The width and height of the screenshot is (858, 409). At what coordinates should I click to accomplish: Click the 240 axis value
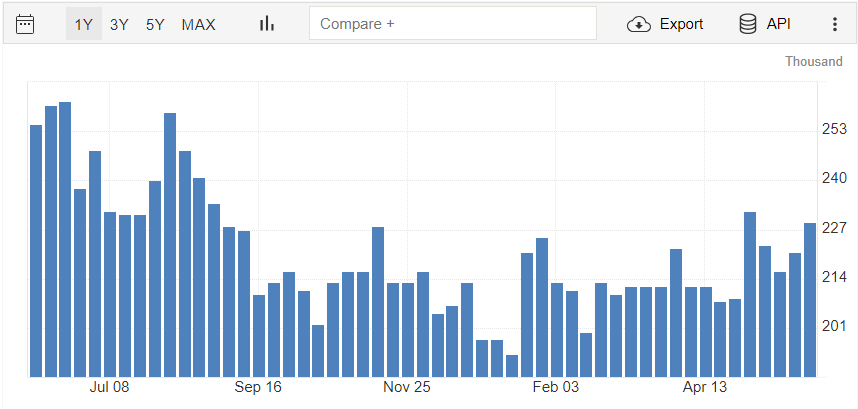pyautogui.click(x=834, y=179)
